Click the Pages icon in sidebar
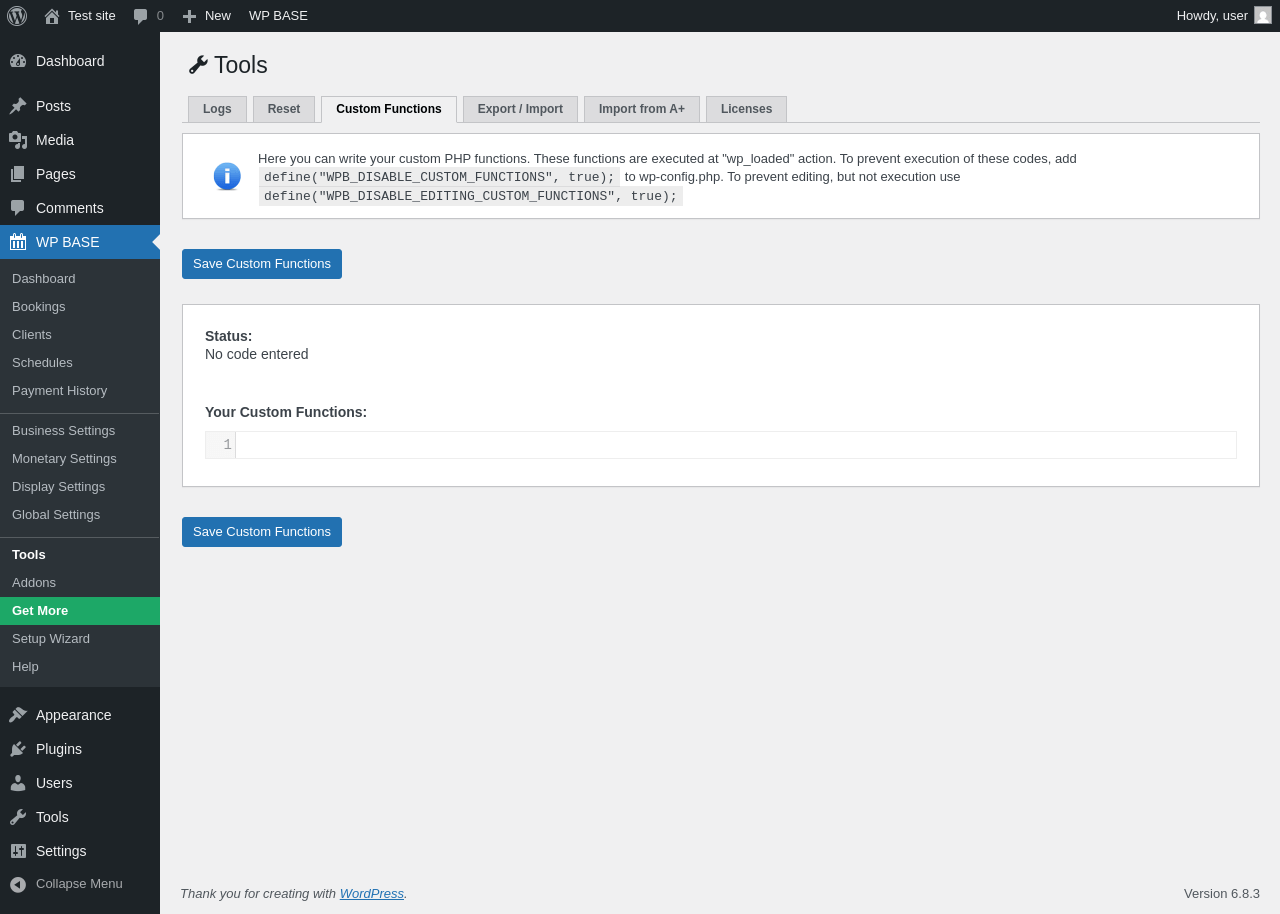Screen dimensions: 1280x914 [x=18, y=174]
